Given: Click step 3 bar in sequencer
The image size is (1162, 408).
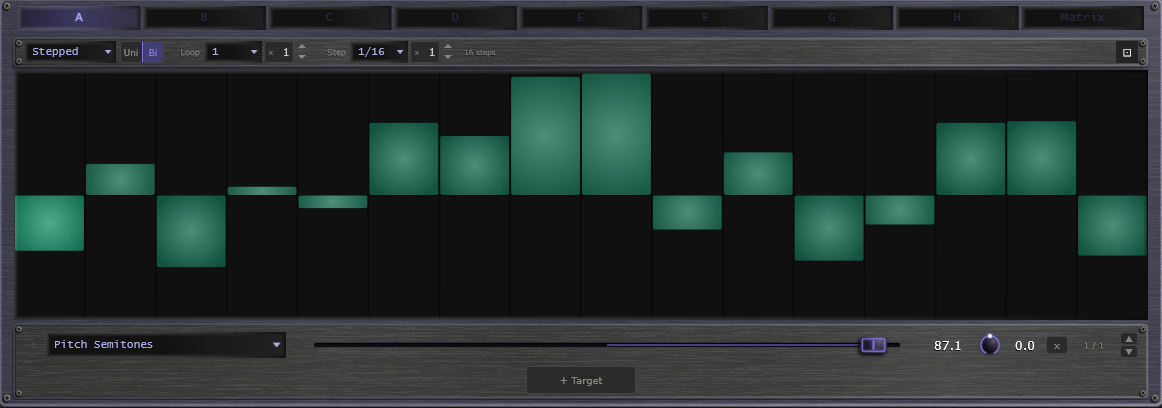Looking at the screenshot, I should 191,231.
